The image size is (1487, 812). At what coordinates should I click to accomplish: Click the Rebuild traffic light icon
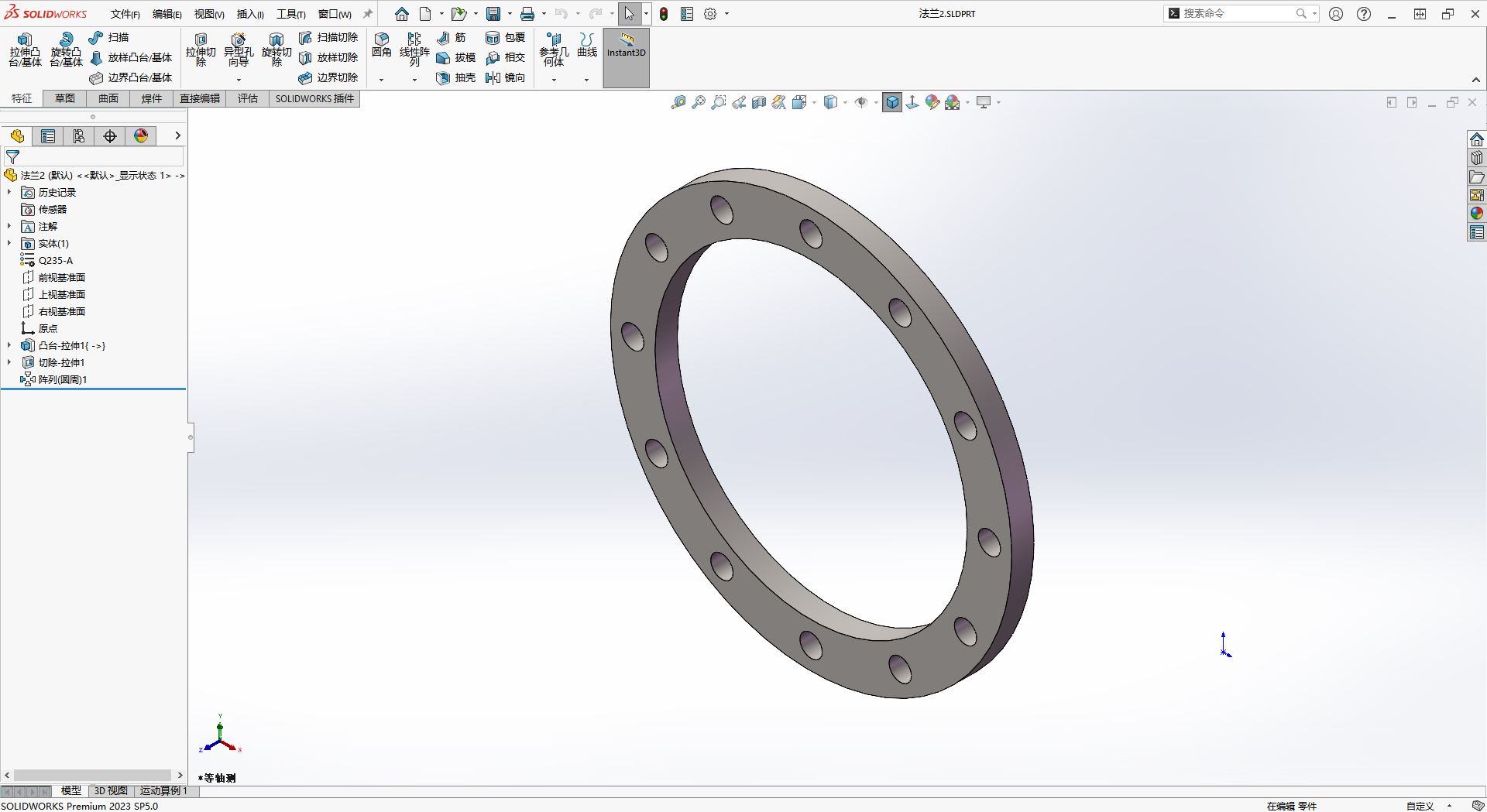(x=664, y=14)
